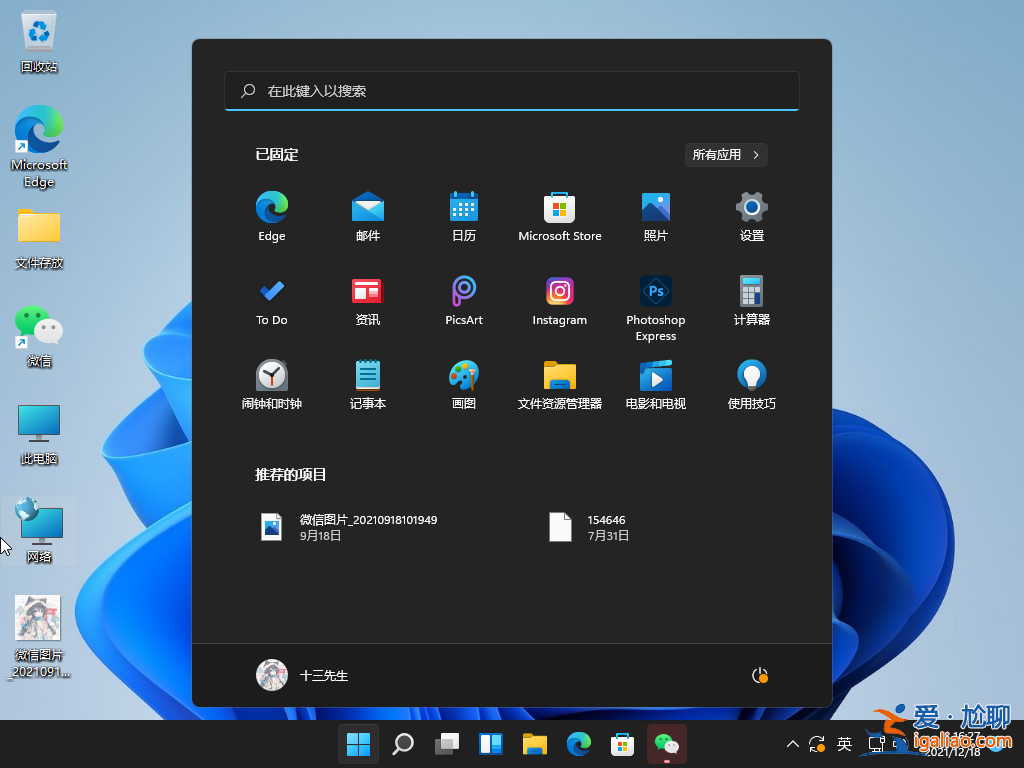Viewport: 1024px width, 768px height.
Task: Open the power options menu
Action: (x=759, y=675)
